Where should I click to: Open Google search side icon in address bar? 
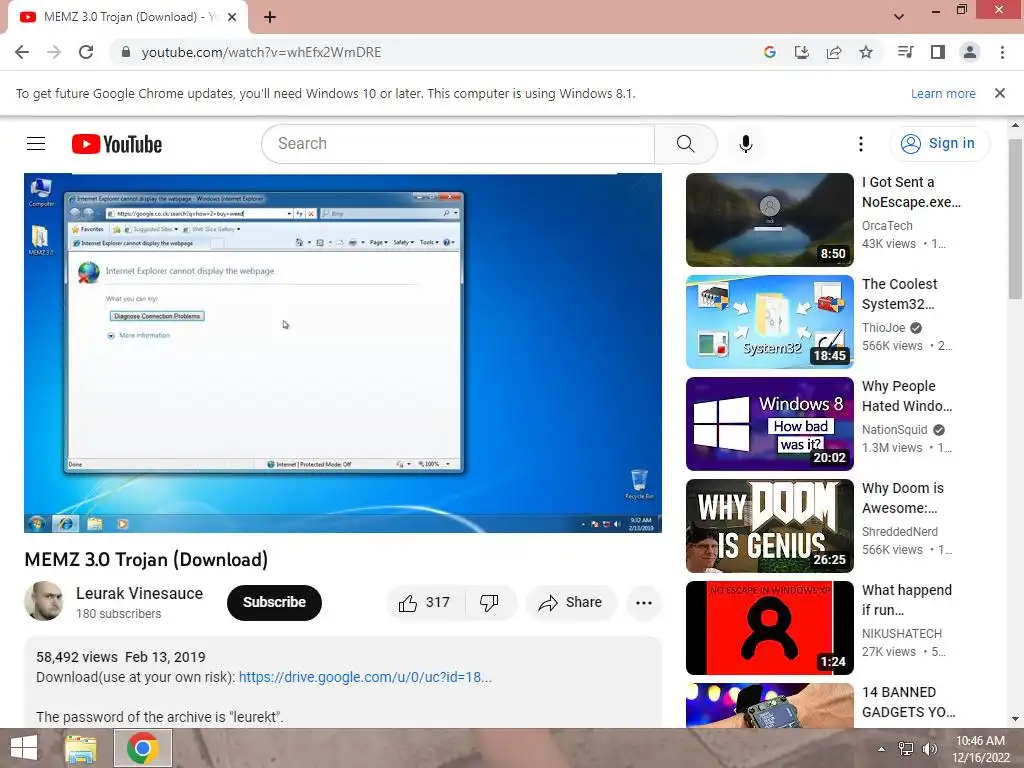pyautogui.click(x=770, y=52)
